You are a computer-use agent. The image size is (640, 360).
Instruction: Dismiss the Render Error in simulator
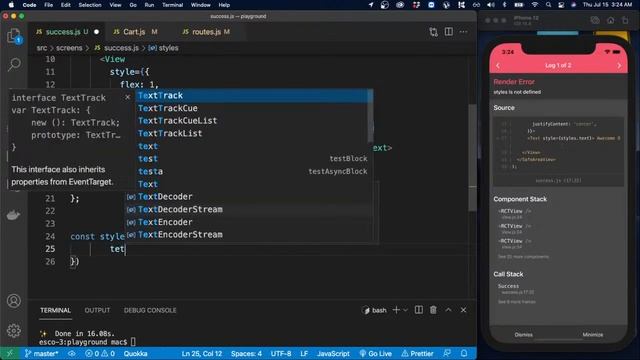tap(524, 335)
